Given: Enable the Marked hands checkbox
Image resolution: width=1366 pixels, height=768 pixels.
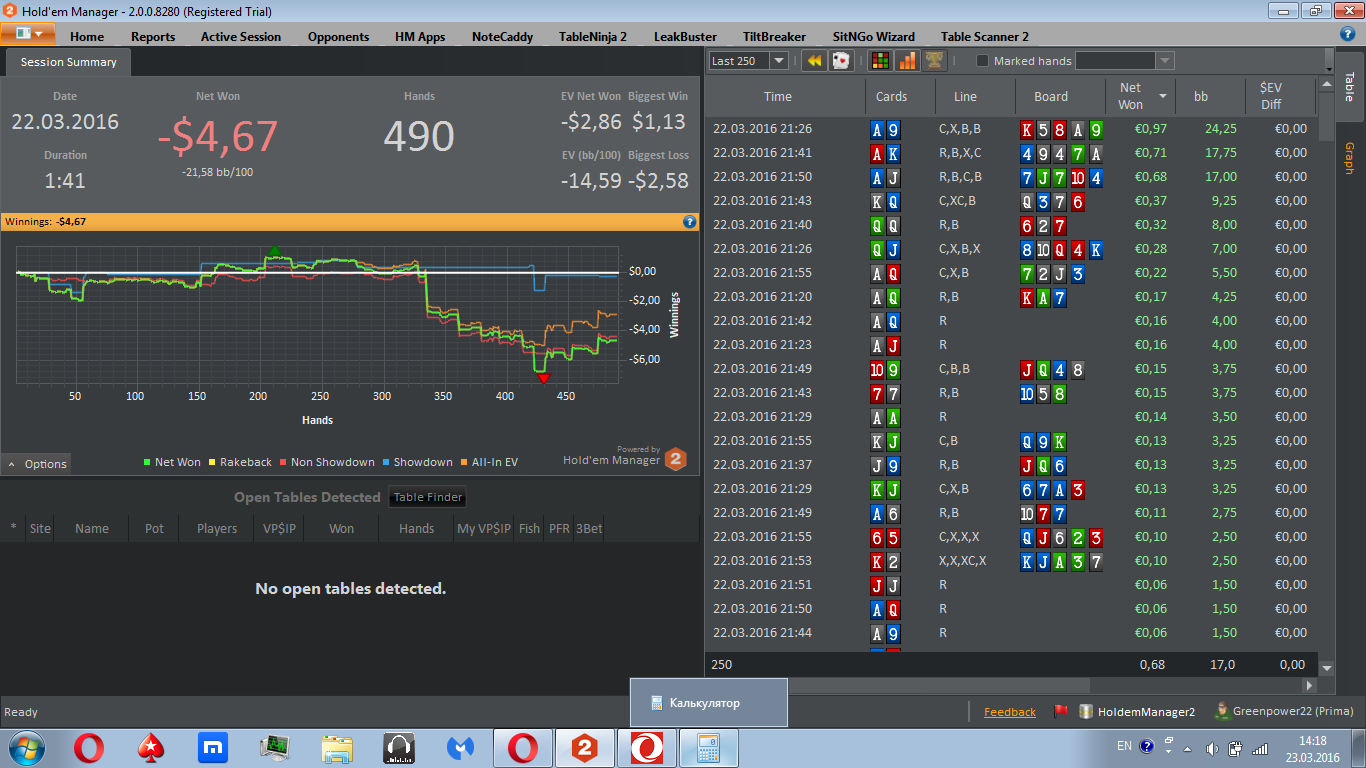Looking at the screenshot, I should pyautogui.click(x=982, y=61).
